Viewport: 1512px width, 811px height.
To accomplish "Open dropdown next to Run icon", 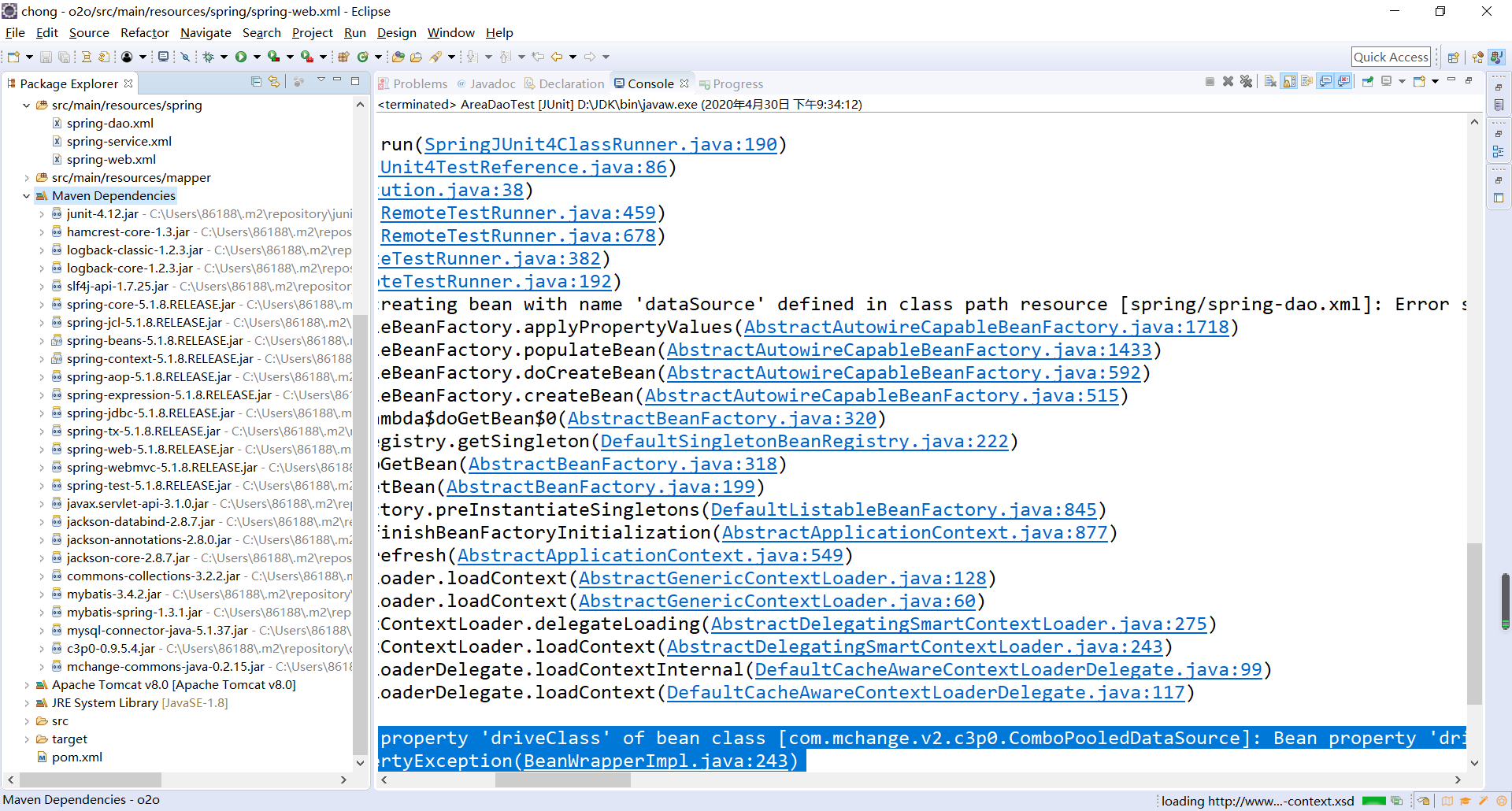I will pyautogui.click(x=257, y=57).
